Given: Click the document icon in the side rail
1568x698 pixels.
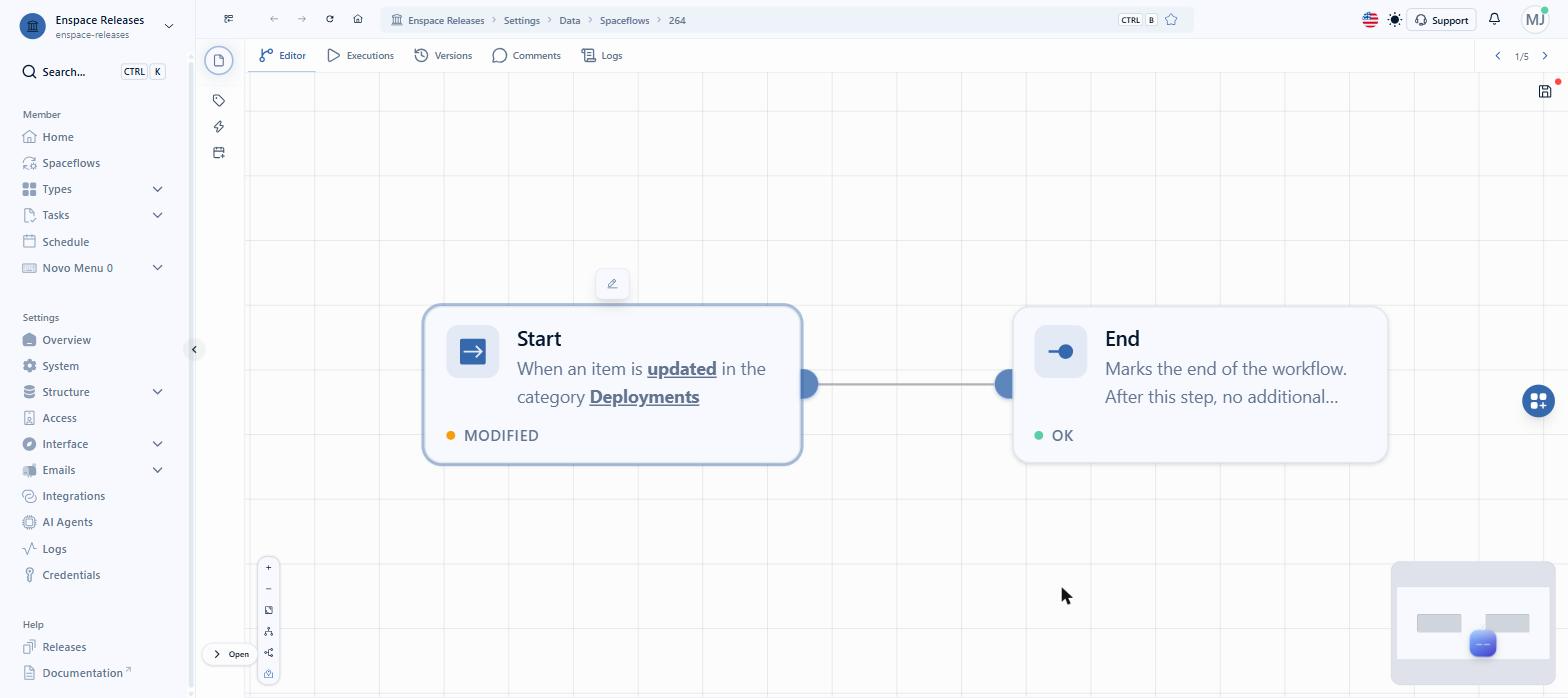Looking at the screenshot, I should 219,60.
